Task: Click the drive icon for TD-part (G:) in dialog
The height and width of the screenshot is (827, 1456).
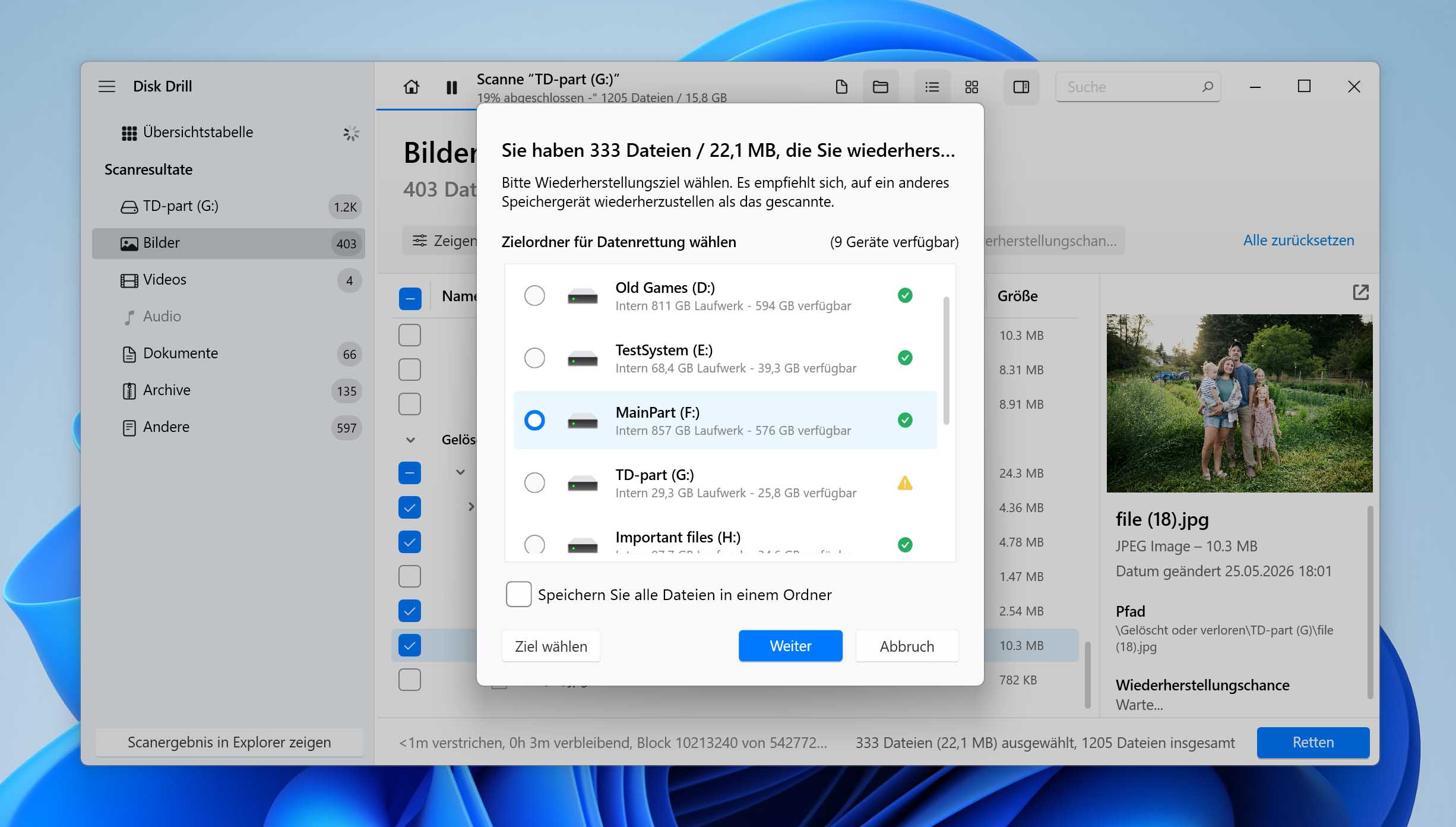Action: tap(583, 483)
